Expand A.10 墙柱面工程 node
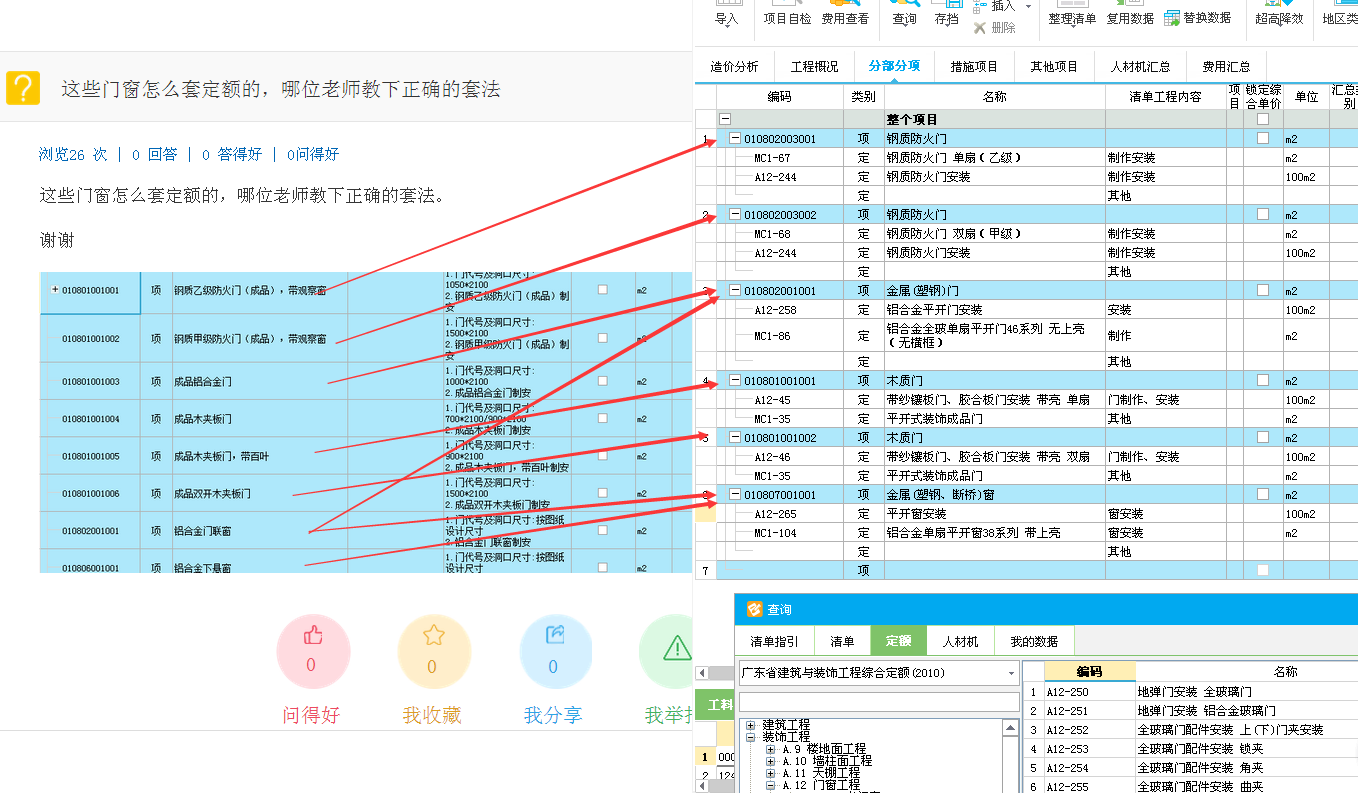 (770, 761)
